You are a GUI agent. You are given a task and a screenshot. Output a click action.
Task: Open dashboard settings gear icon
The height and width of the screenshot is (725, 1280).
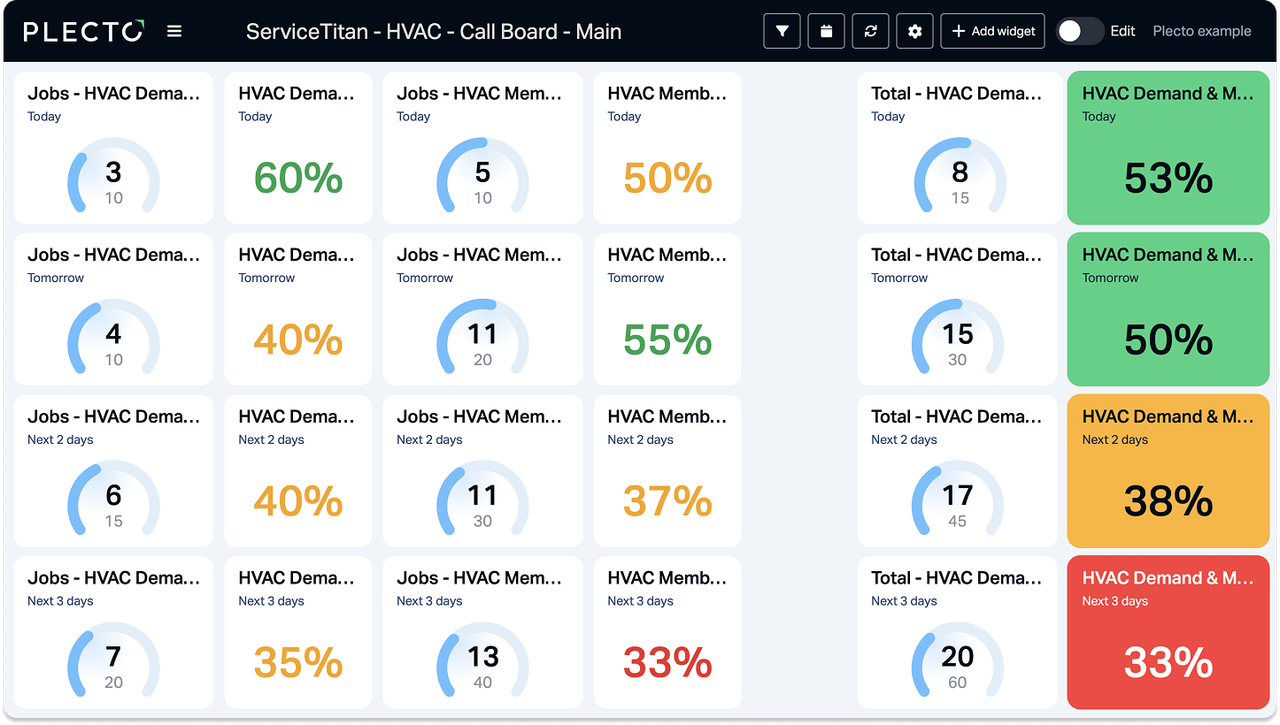coord(914,31)
